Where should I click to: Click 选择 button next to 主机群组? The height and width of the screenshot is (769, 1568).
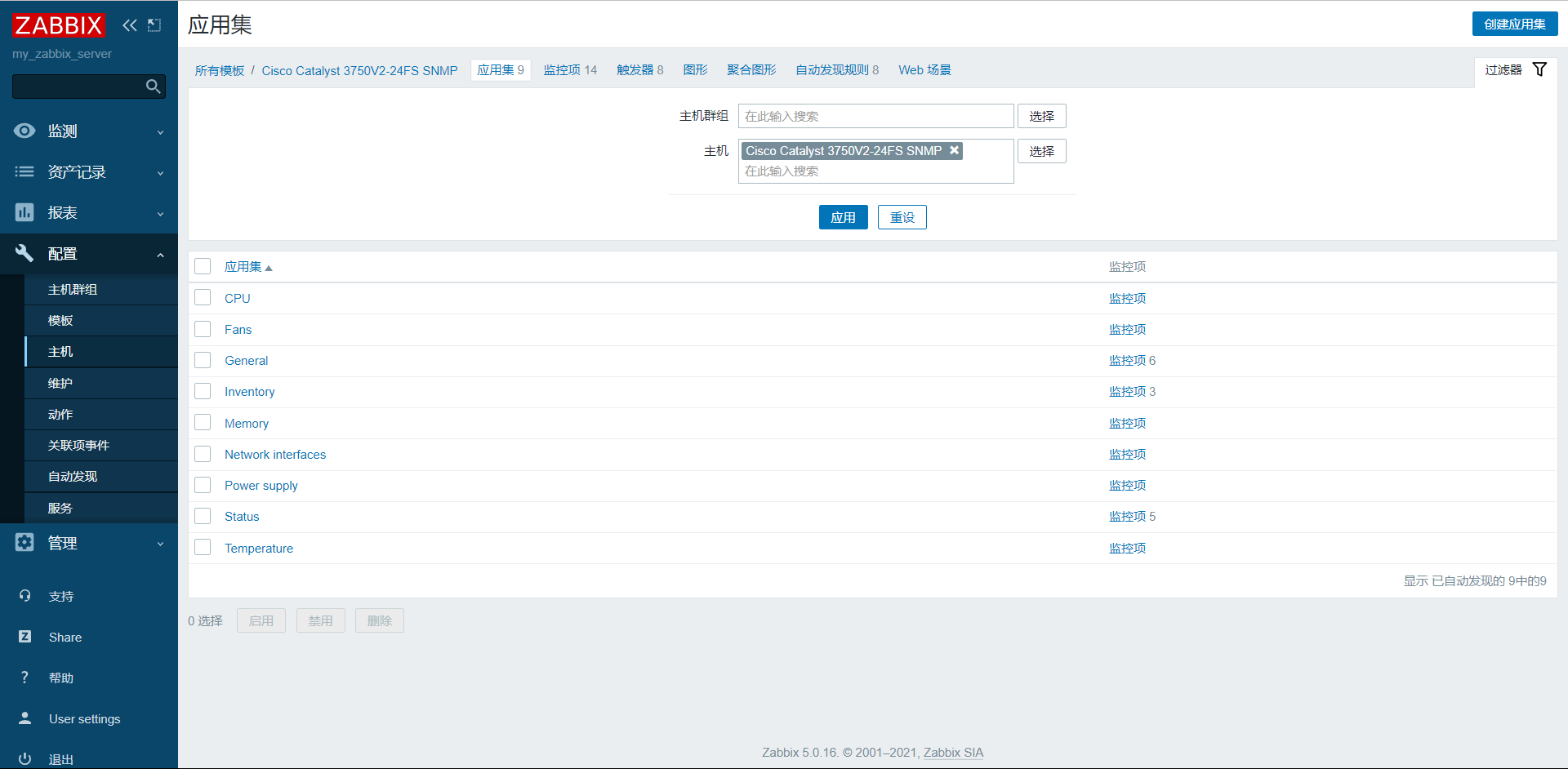pyautogui.click(x=1041, y=116)
